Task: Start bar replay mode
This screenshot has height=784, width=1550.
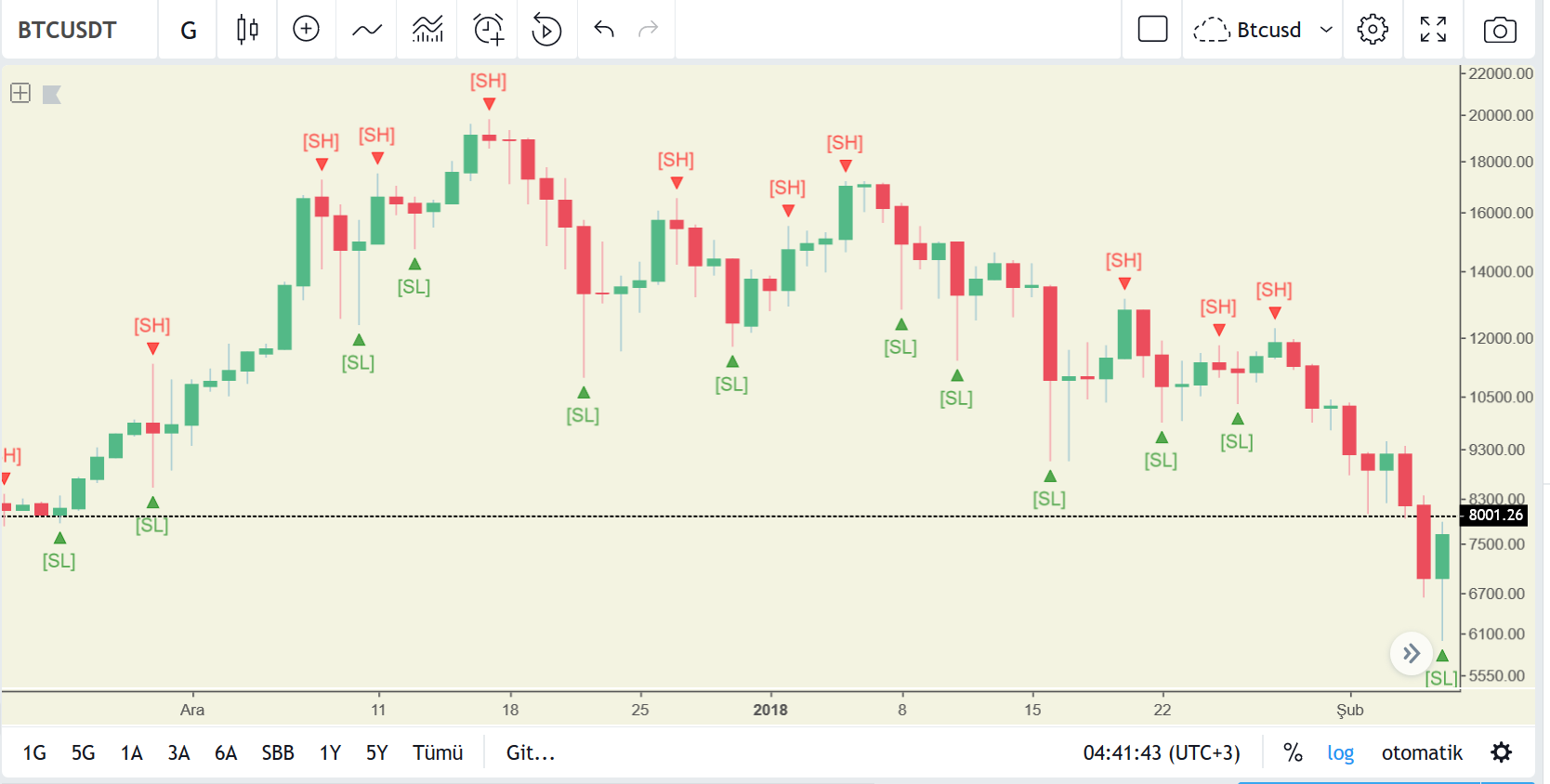Action: [x=546, y=30]
